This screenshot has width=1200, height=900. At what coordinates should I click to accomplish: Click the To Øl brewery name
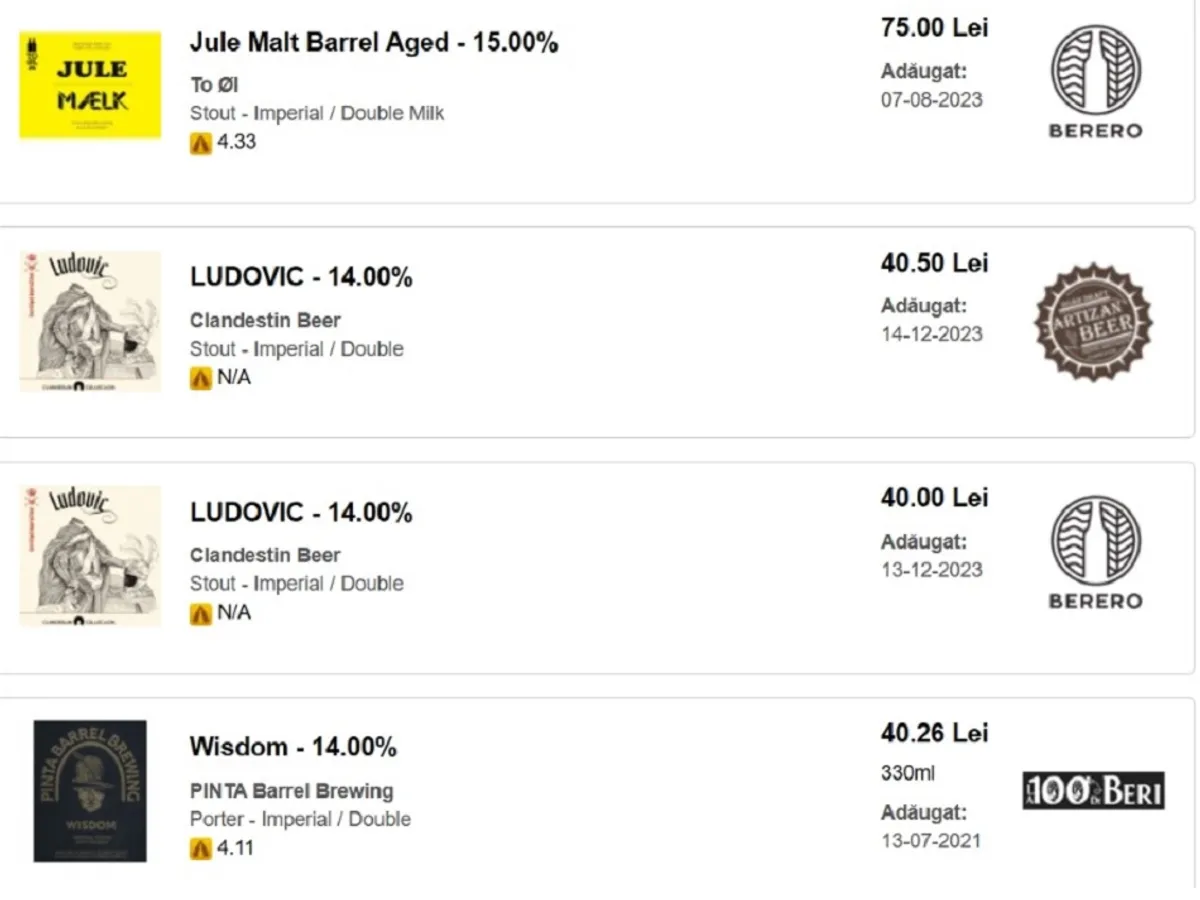pos(214,85)
